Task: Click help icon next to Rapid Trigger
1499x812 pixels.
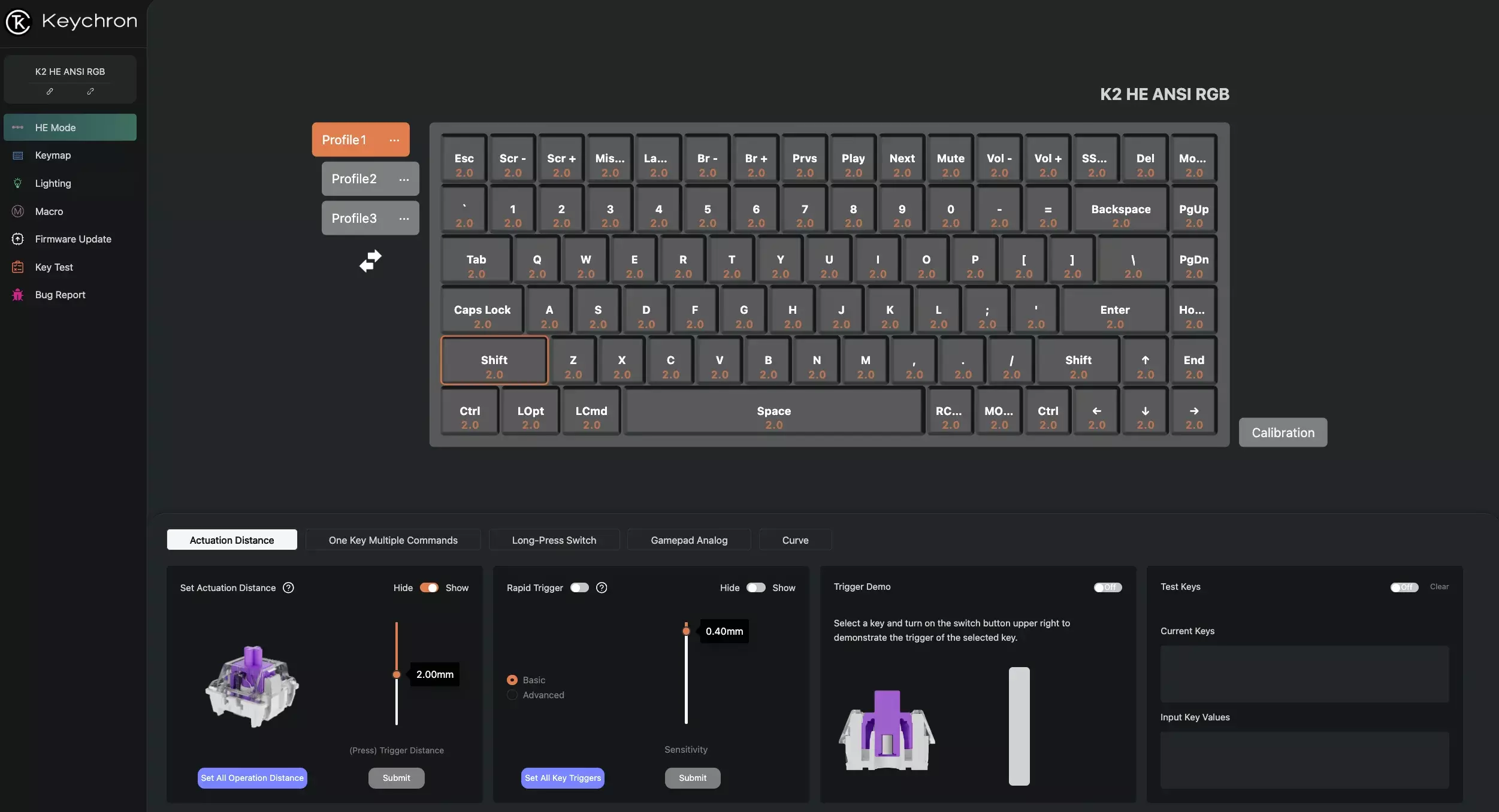Action: [x=602, y=587]
